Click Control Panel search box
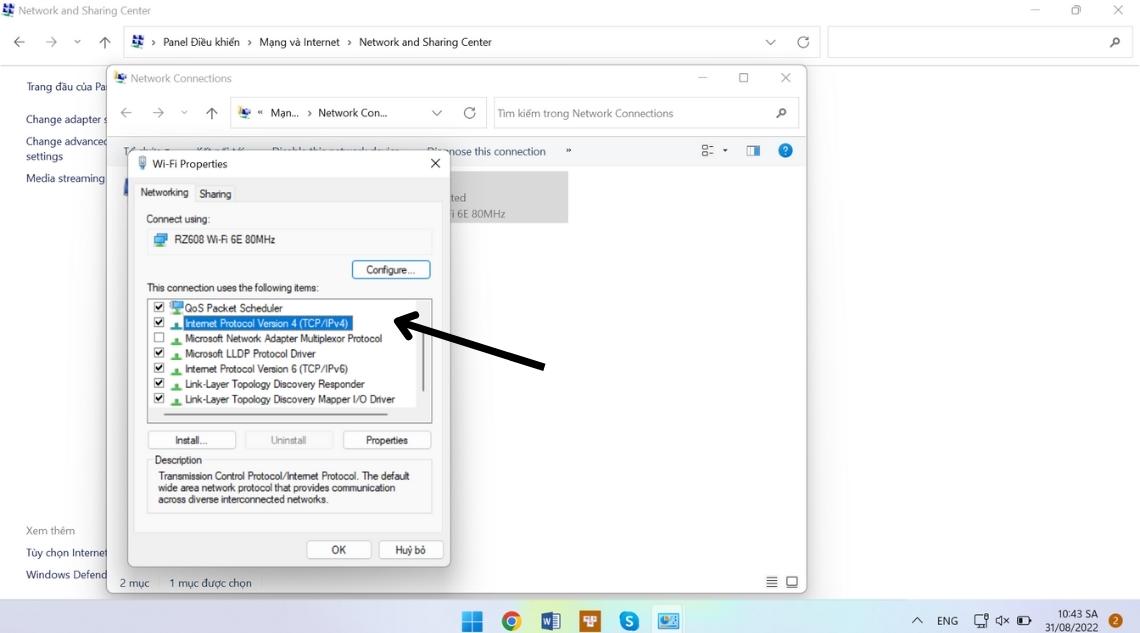 (x=979, y=42)
